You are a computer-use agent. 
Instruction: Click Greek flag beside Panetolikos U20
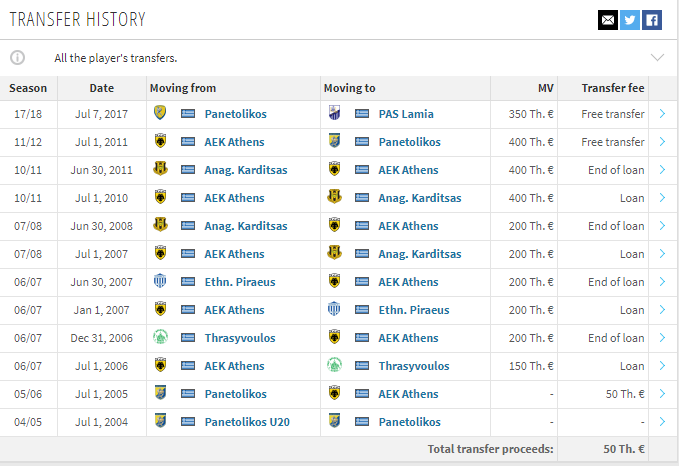pos(188,421)
